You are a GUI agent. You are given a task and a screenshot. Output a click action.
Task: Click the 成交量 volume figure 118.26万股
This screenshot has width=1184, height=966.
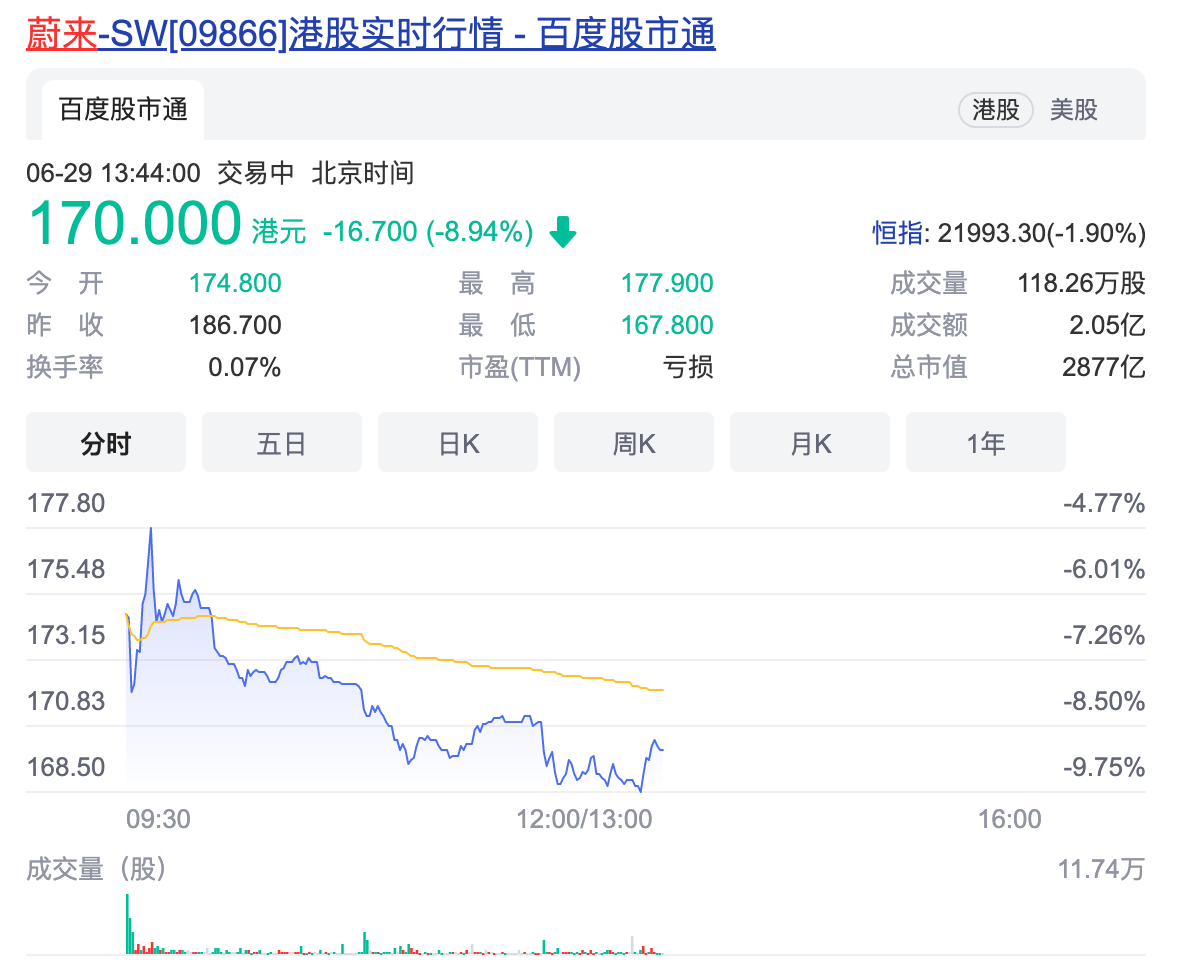(1080, 283)
